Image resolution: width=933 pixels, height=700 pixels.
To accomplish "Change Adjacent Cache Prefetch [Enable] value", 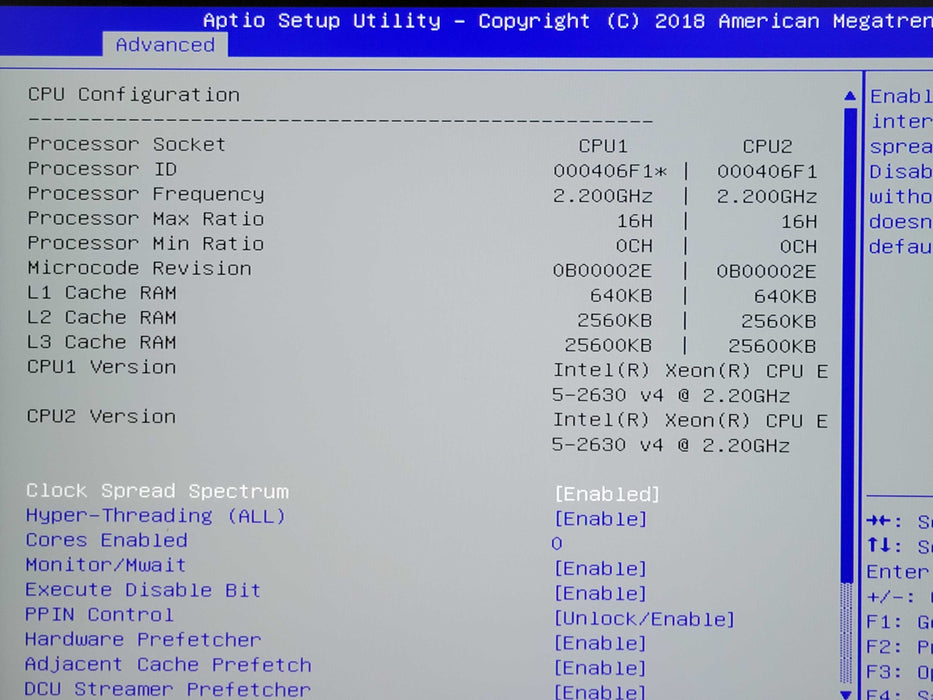I will point(600,668).
